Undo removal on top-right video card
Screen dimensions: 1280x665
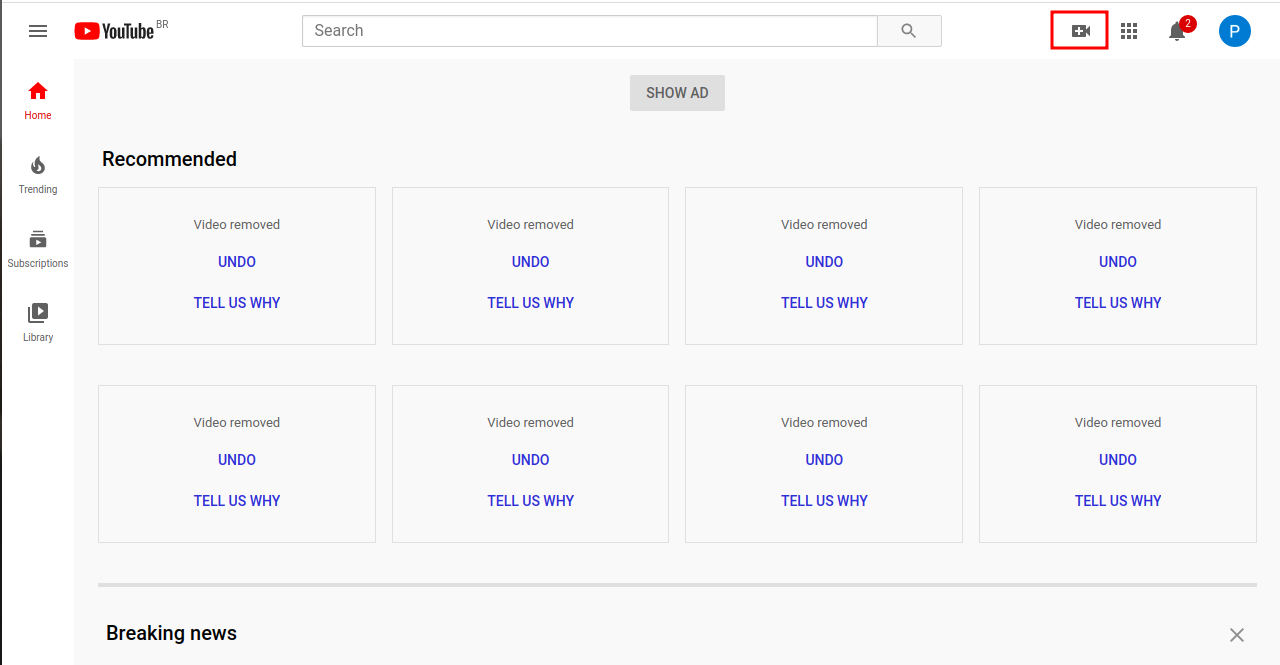(1117, 262)
